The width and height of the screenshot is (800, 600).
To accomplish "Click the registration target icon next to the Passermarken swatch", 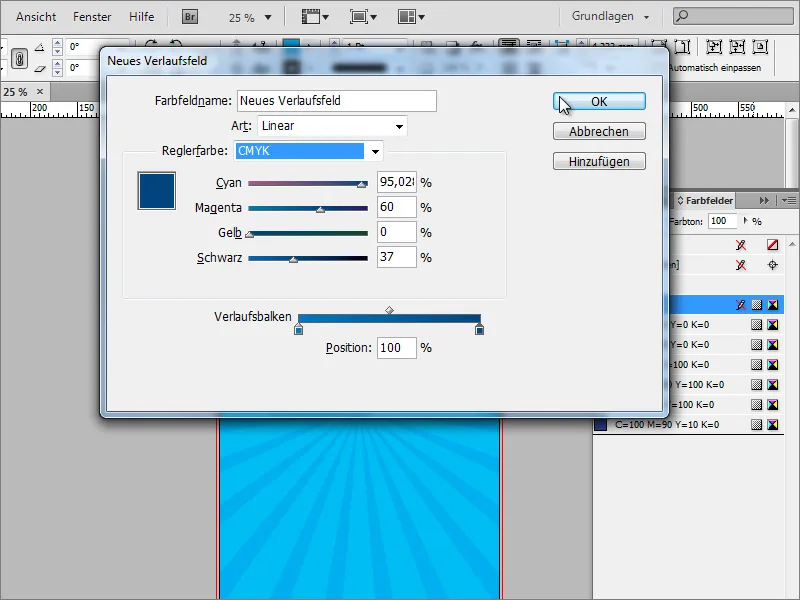I will tap(774, 264).
